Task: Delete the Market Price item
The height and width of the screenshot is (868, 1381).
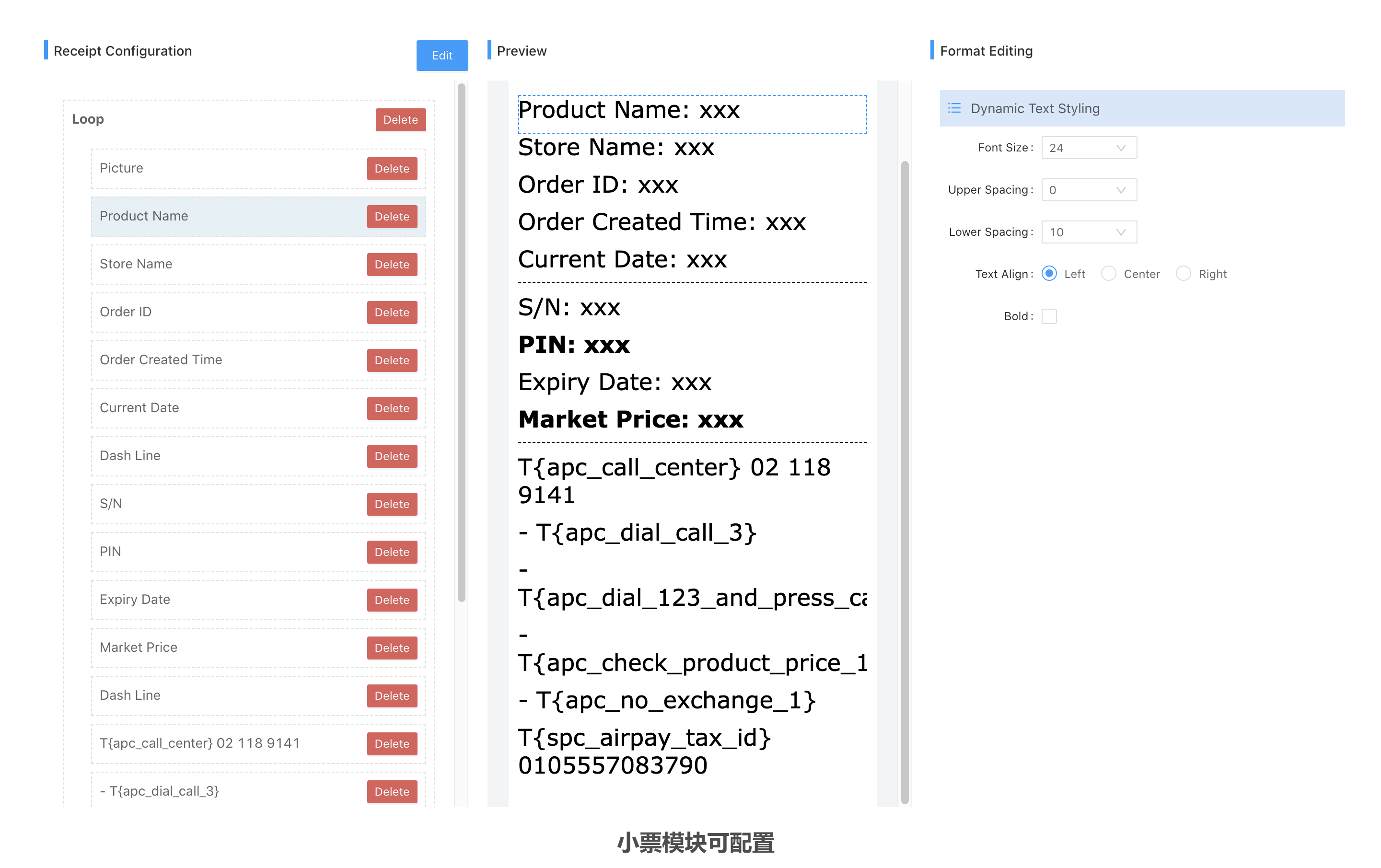Action: pyautogui.click(x=392, y=648)
